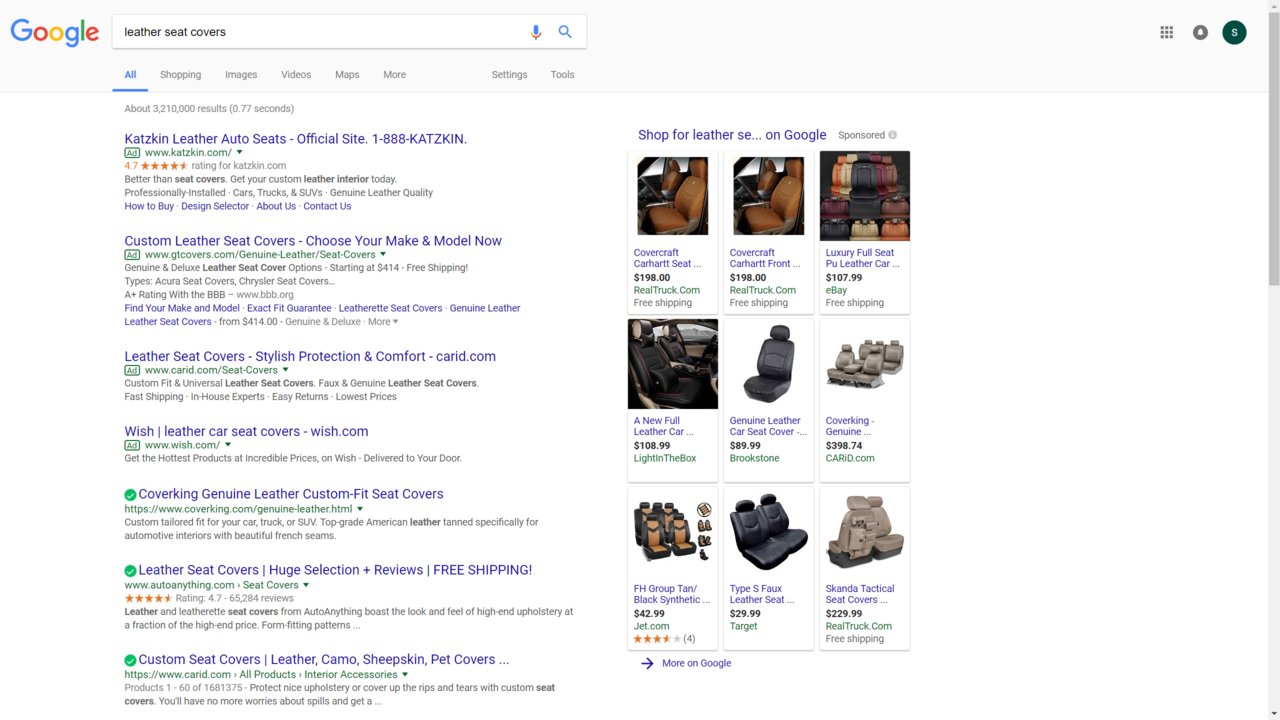Click the star rating under FH Group product
The height and width of the screenshot is (720, 1280).
[657, 639]
